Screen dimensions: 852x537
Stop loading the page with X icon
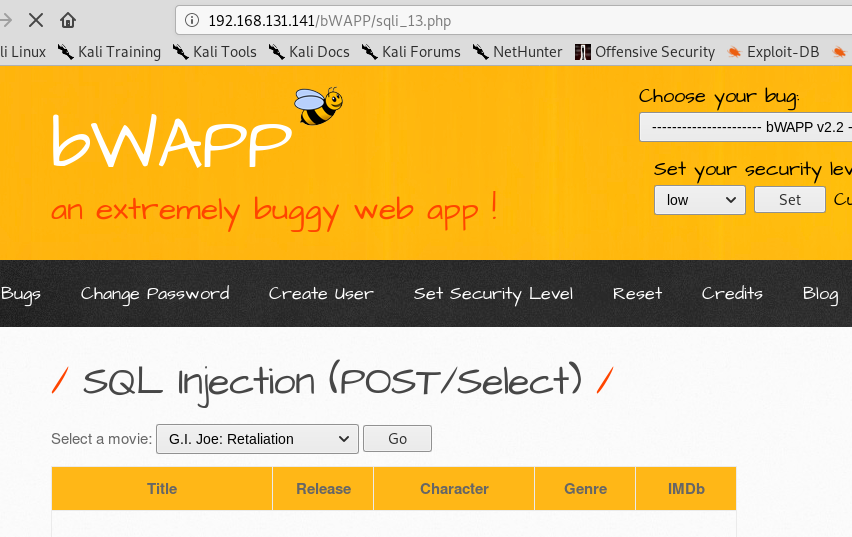[36, 21]
